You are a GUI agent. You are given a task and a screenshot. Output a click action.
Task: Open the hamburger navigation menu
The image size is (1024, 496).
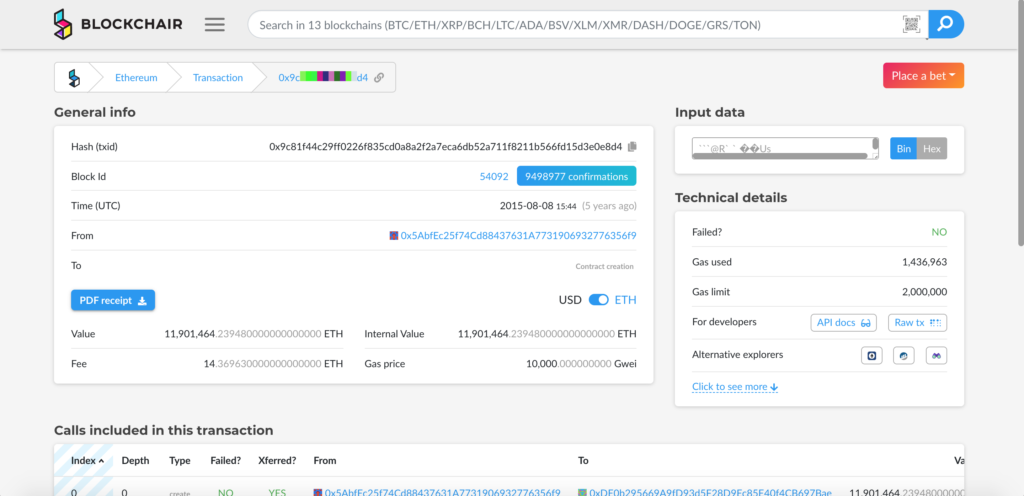pyautogui.click(x=214, y=25)
